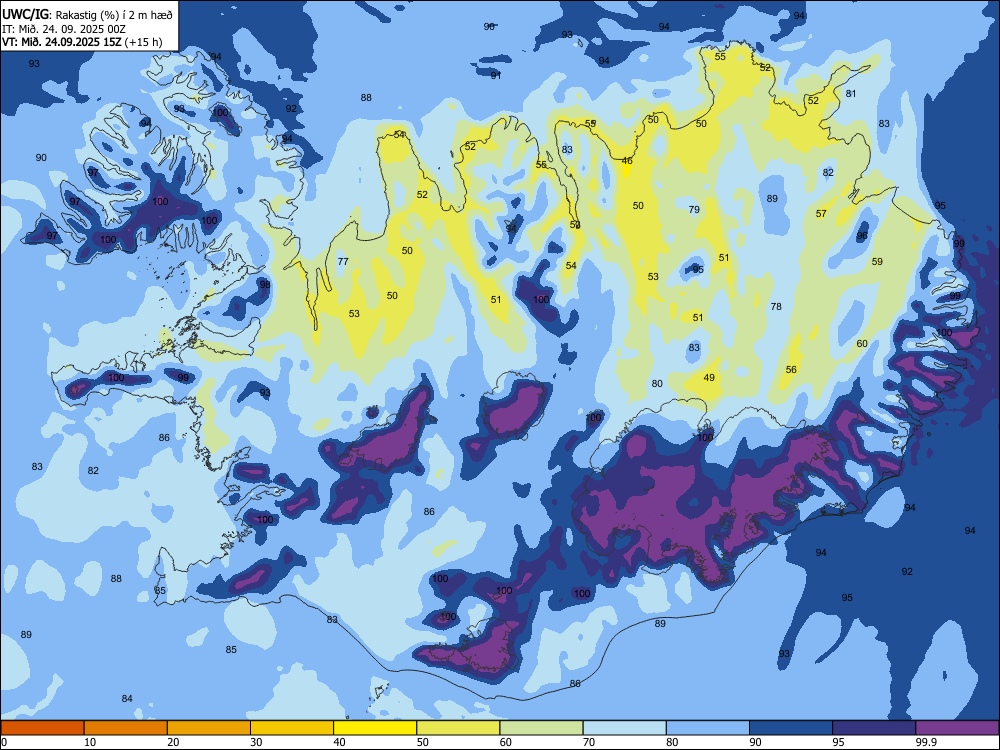Screen dimensions: 1000x750
Task: Click the 20–30 legend color swatch
Action: coord(209,728)
